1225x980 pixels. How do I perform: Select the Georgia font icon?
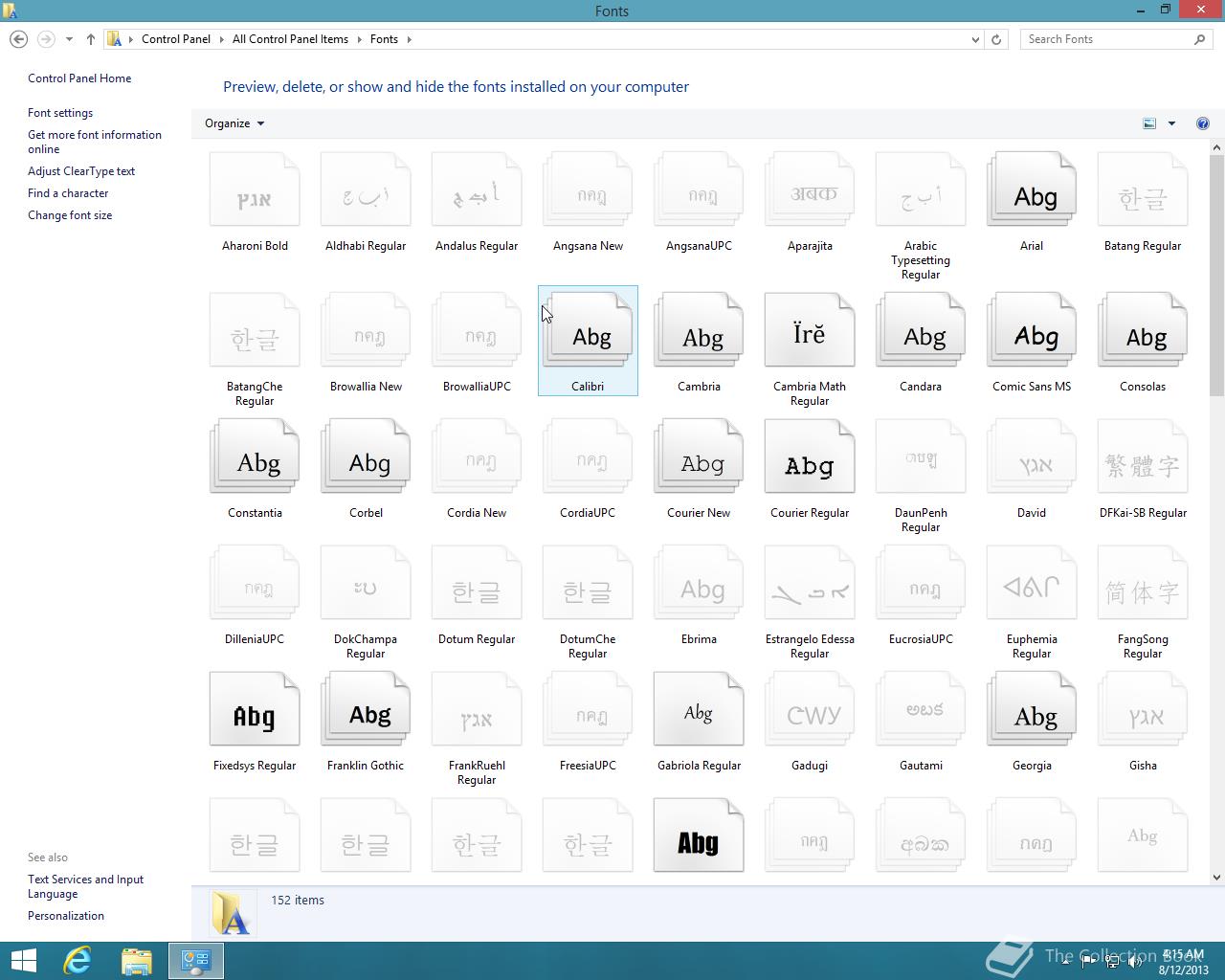click(1032, 709)
